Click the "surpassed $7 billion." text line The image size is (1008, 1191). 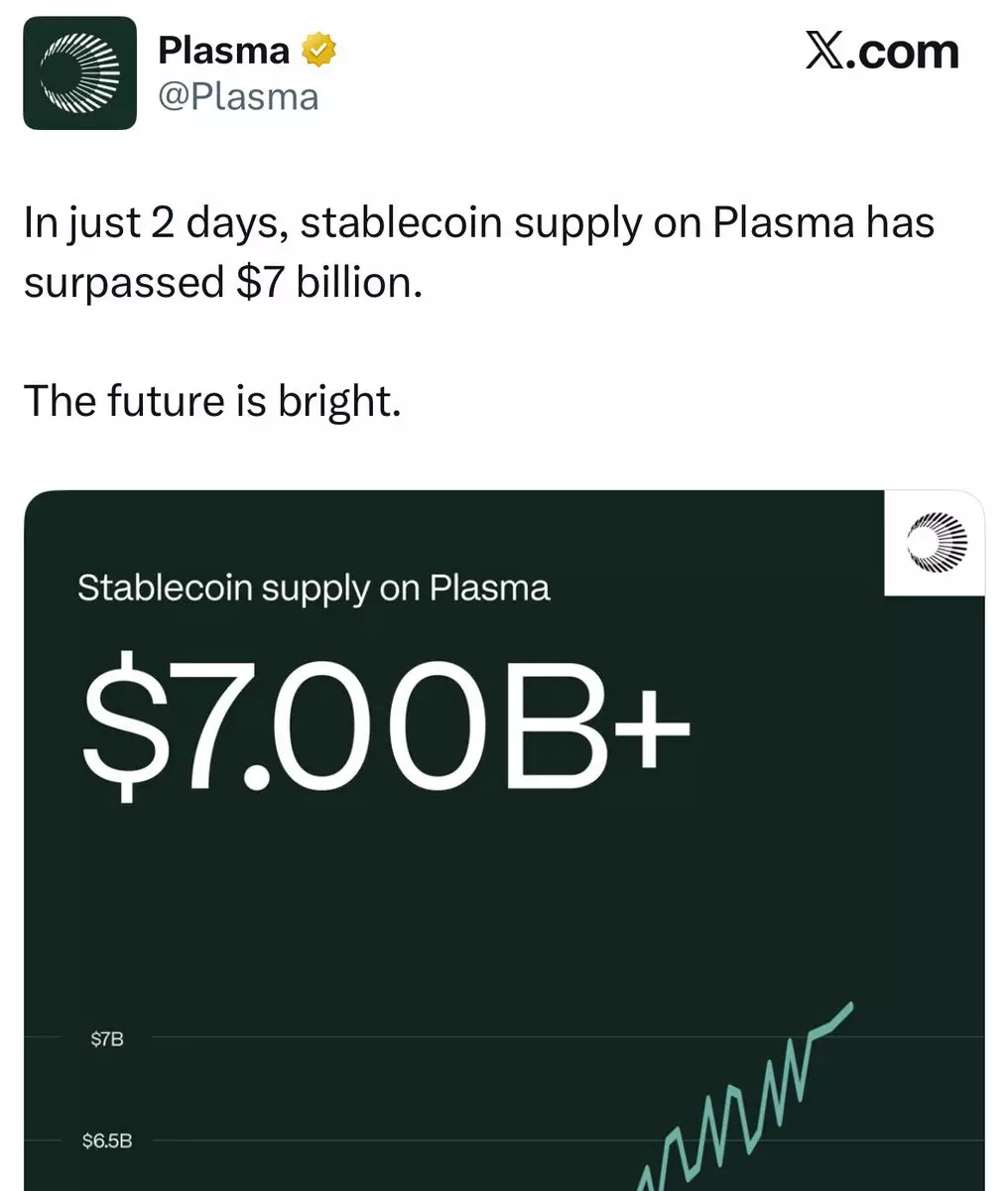click(223, 283)
